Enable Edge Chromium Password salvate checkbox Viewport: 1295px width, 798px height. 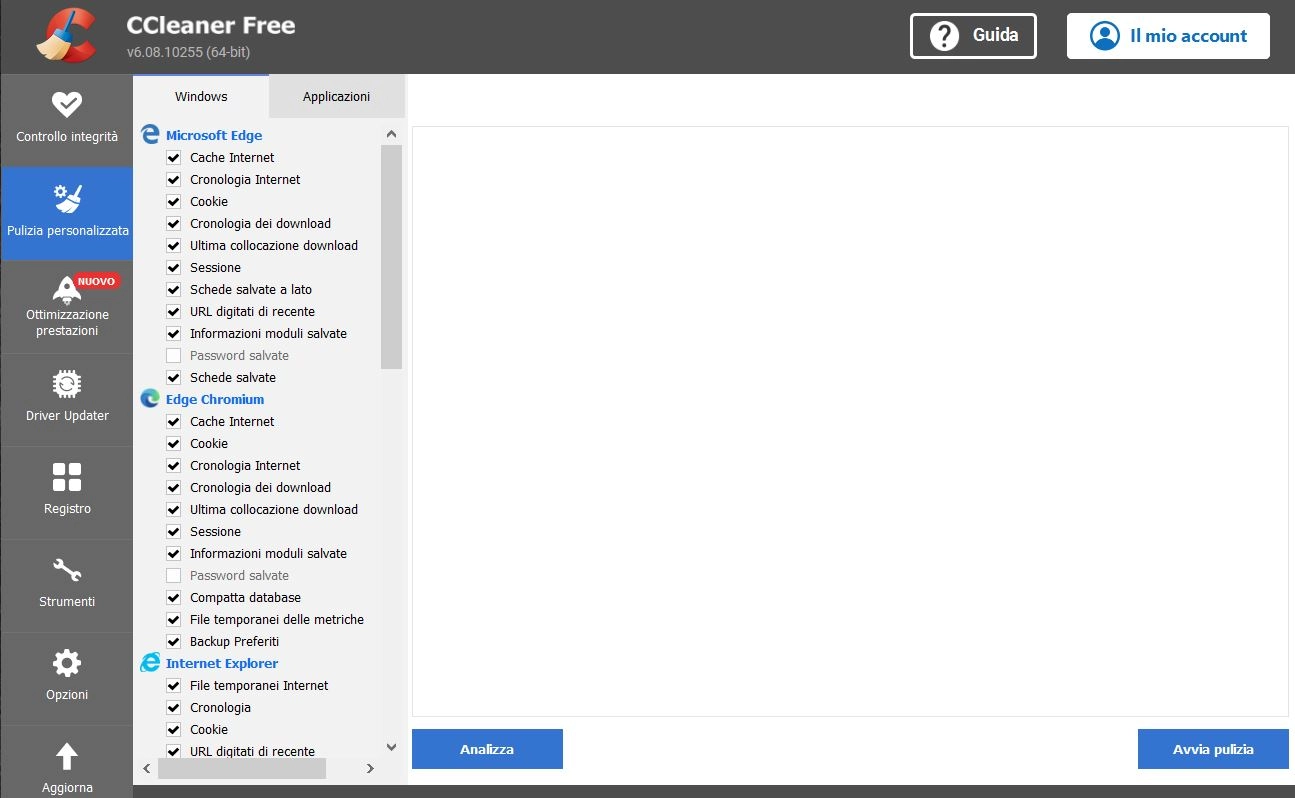click(x=173, y=575)
